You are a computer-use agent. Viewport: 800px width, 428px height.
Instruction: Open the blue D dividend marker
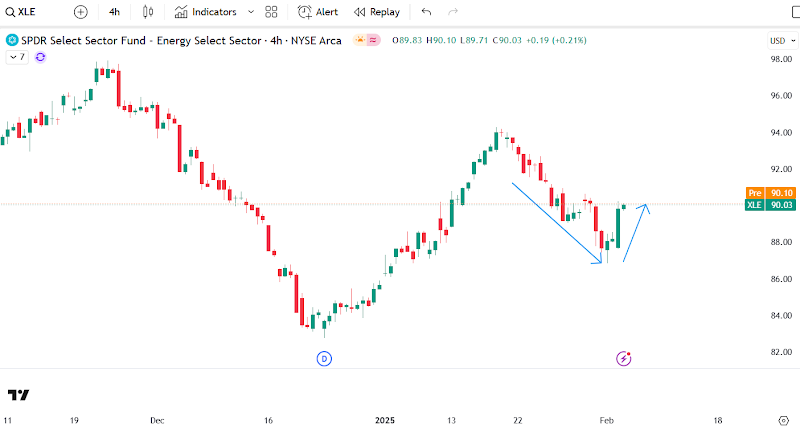(x=324, y=359)
